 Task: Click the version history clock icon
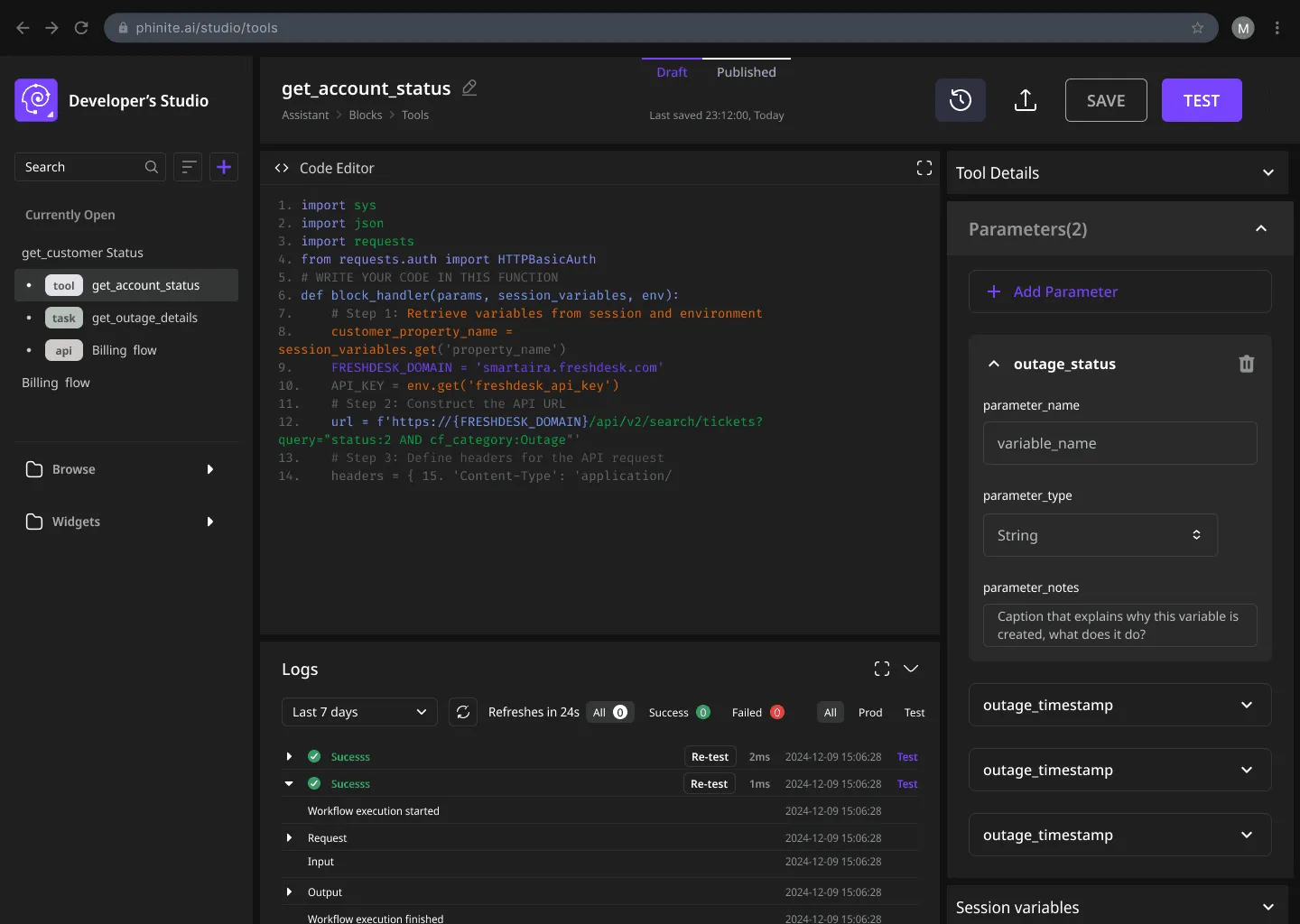(960, 100)
